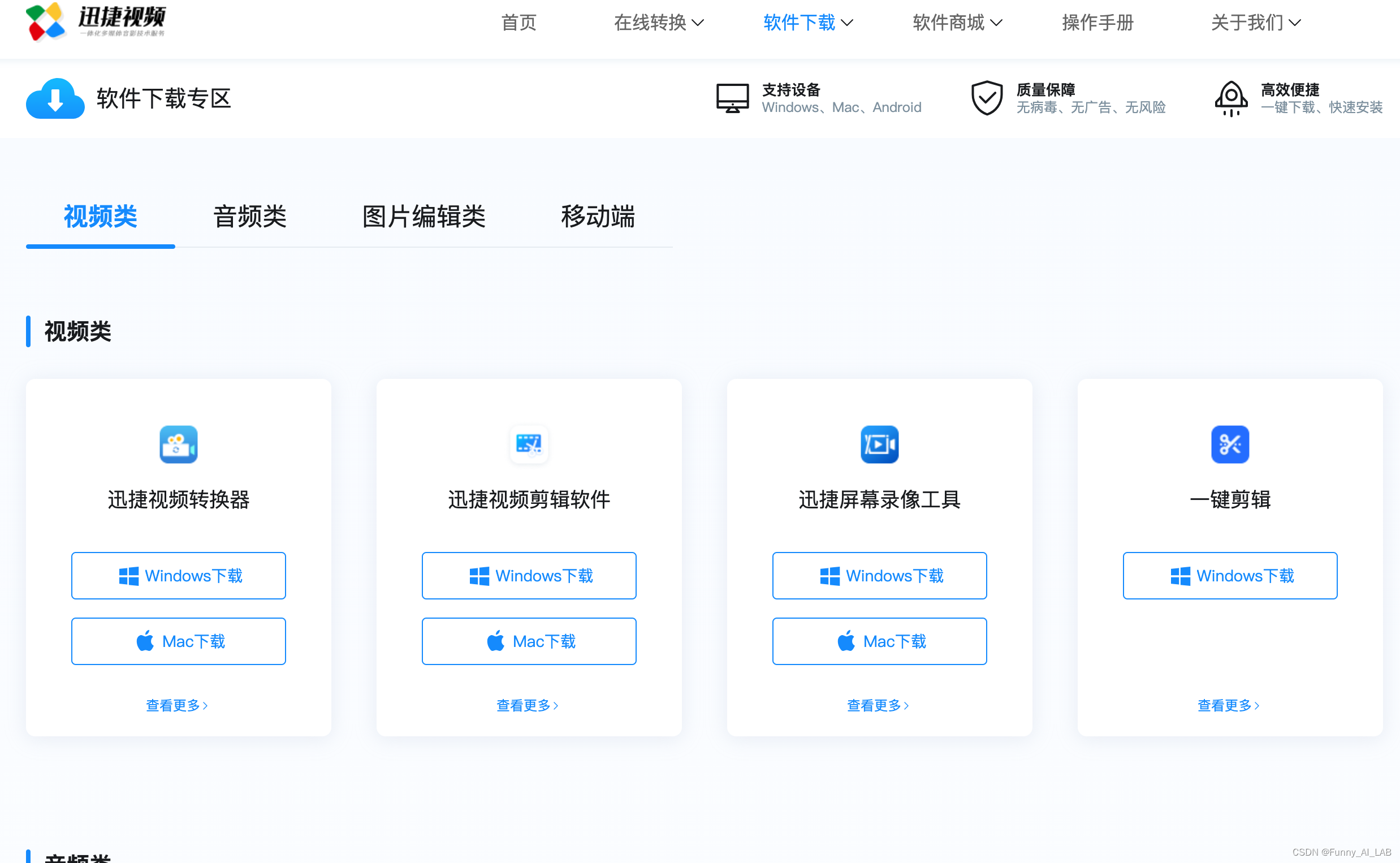Open the 操作手册 page
The image size is (1400, 863).
pos(1097,23)
